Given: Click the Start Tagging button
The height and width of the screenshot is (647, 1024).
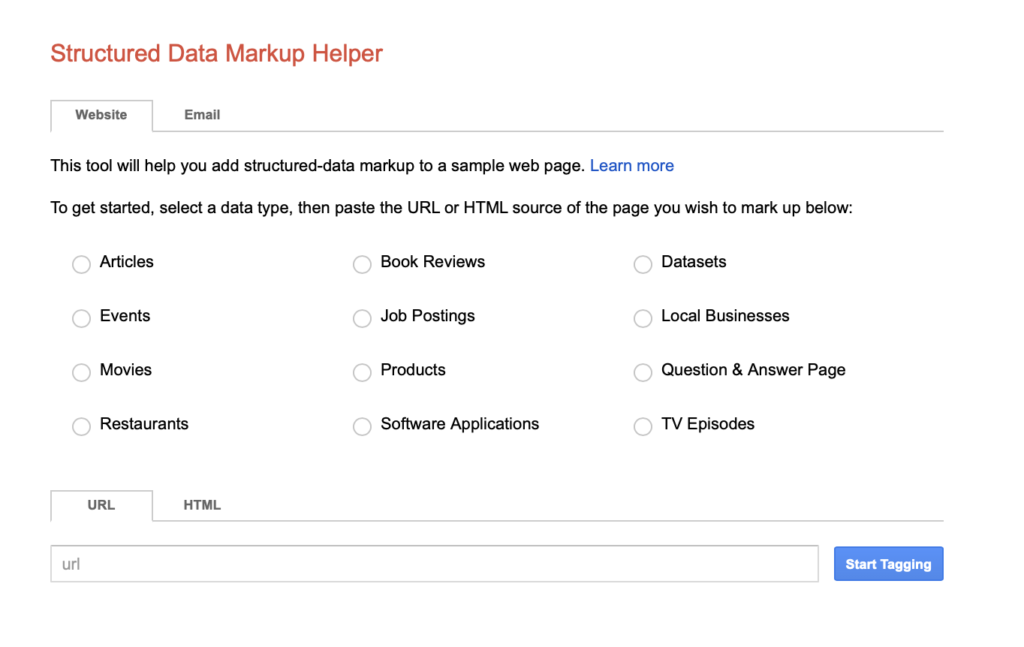Looking at the screenshot, I should [888, 563].
